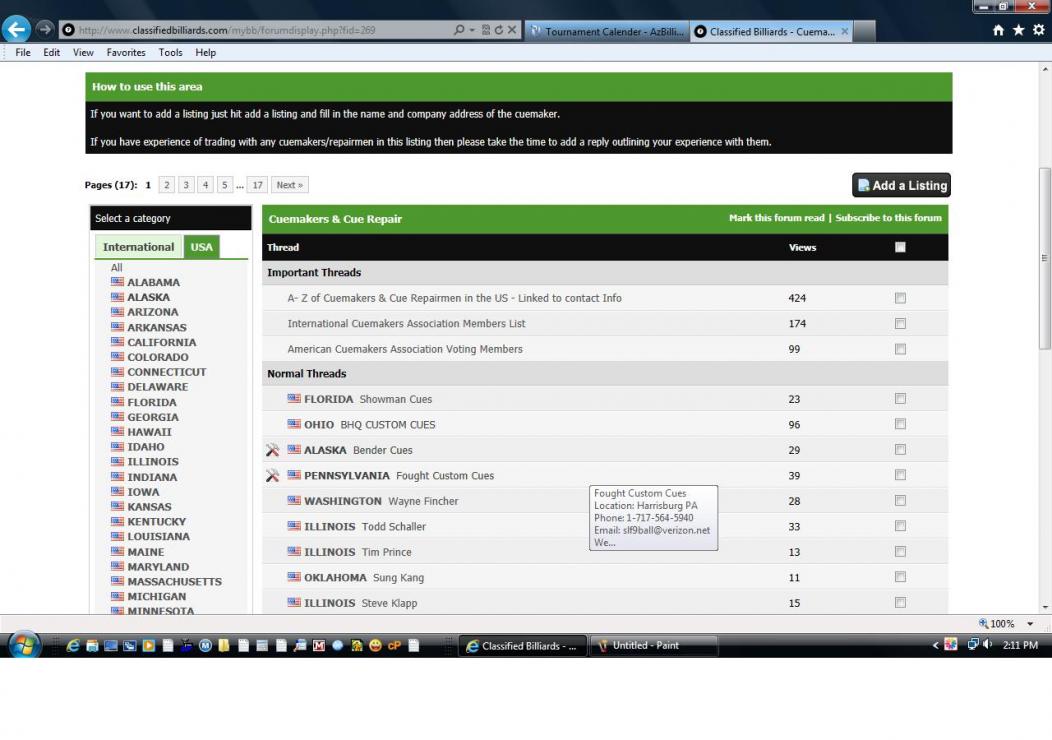Viewport: 1052px width, 740px height.
Task: Open browser Tools gear icon
Action: click(1039, 30)
